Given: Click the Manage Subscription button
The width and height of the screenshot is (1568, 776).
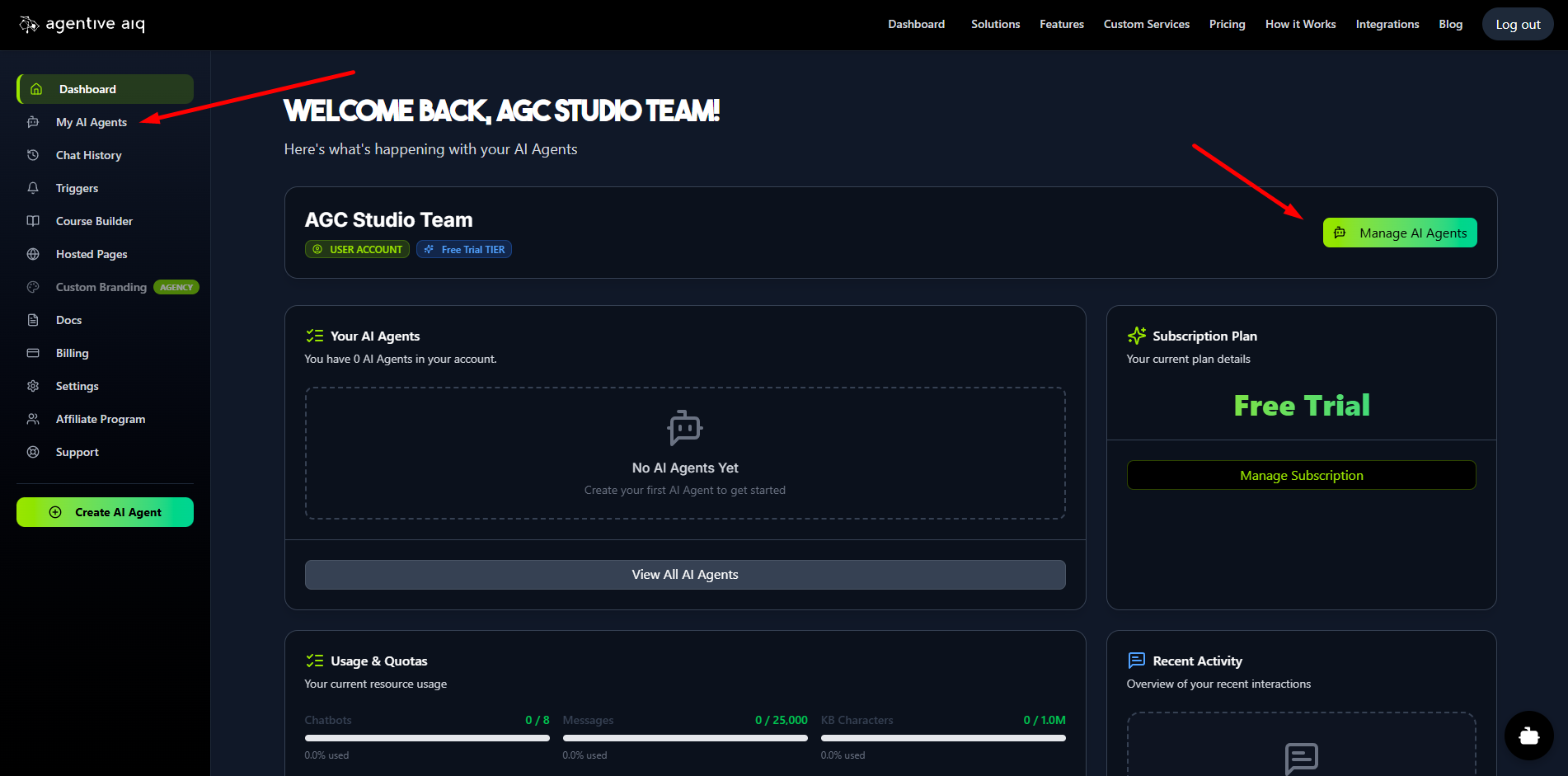Looking at the screenshot, I should click(x=1301, y=475).
